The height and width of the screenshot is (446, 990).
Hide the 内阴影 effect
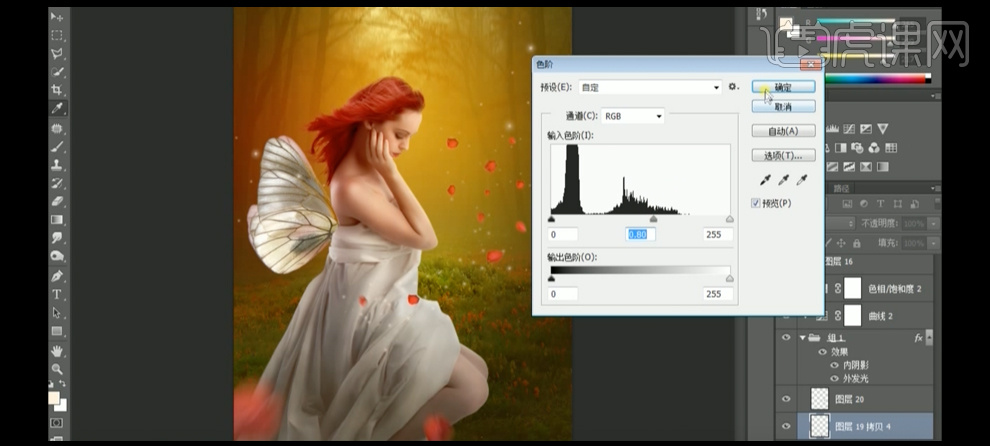point(835,365)
